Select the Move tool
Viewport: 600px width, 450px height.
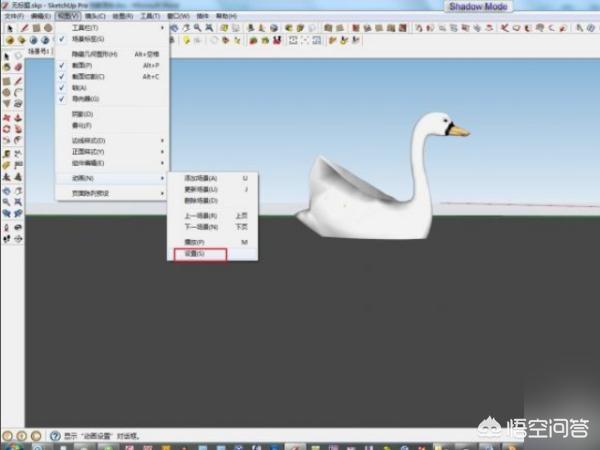click(7, 117)
